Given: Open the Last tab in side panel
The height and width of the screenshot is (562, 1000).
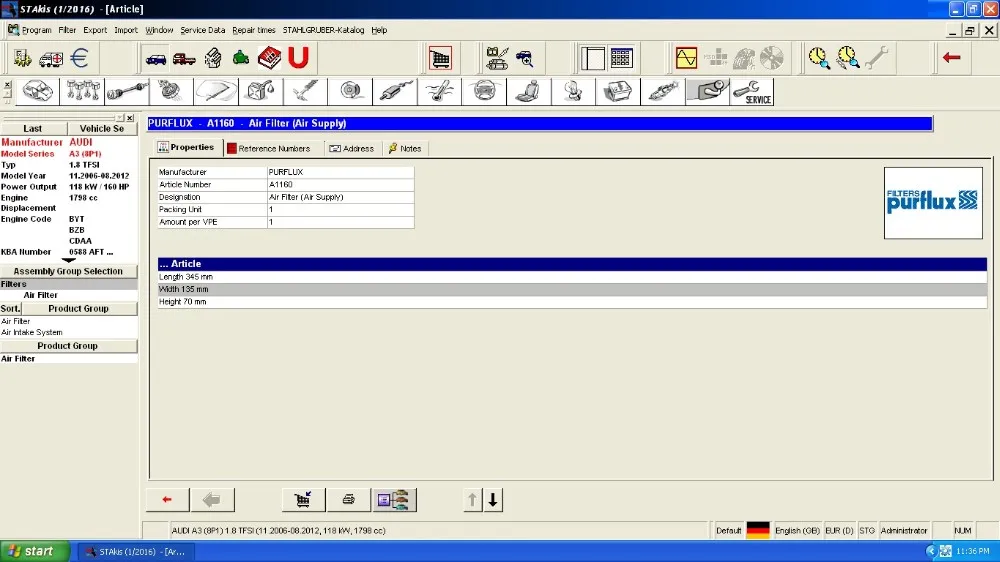Looking at the screenshot, I should pos(33,128).
